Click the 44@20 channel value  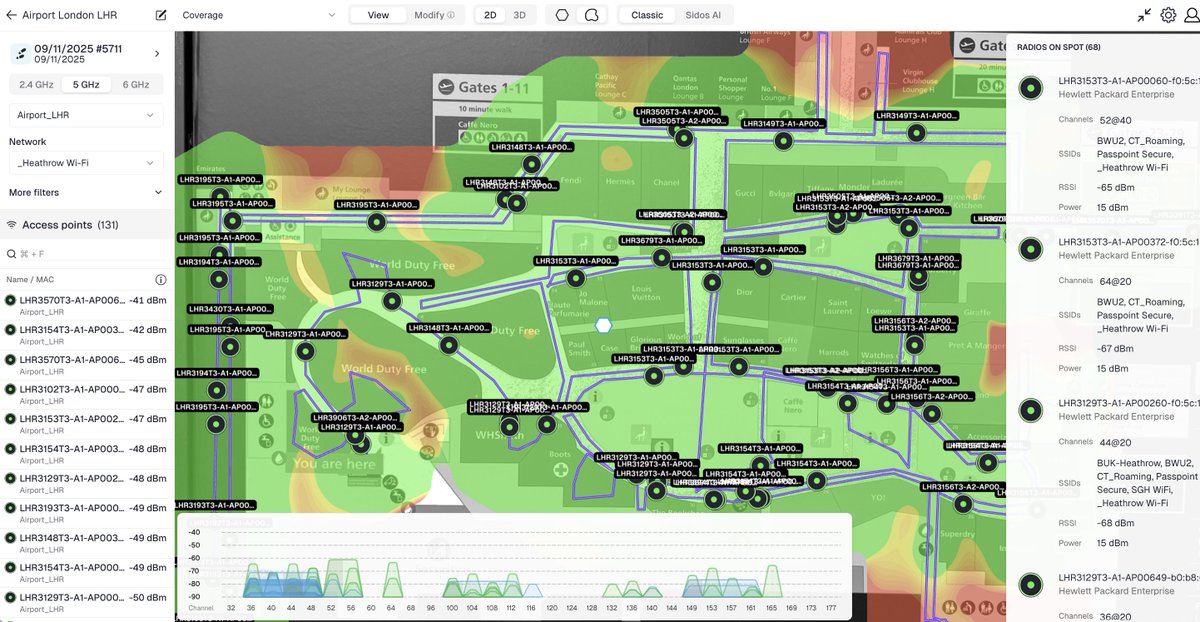[x=1115, y=442]
